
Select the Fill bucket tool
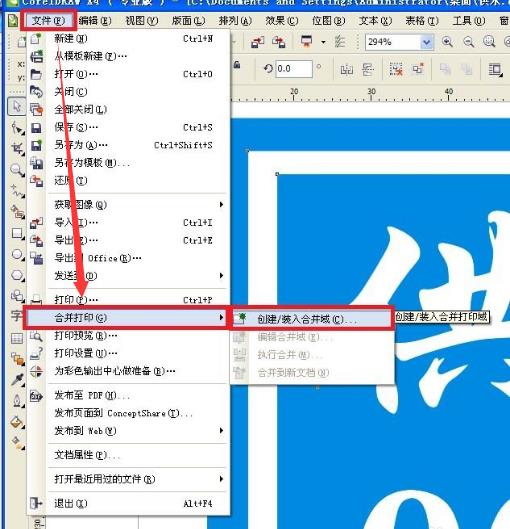pyautogui.click(x=18, y=422)
